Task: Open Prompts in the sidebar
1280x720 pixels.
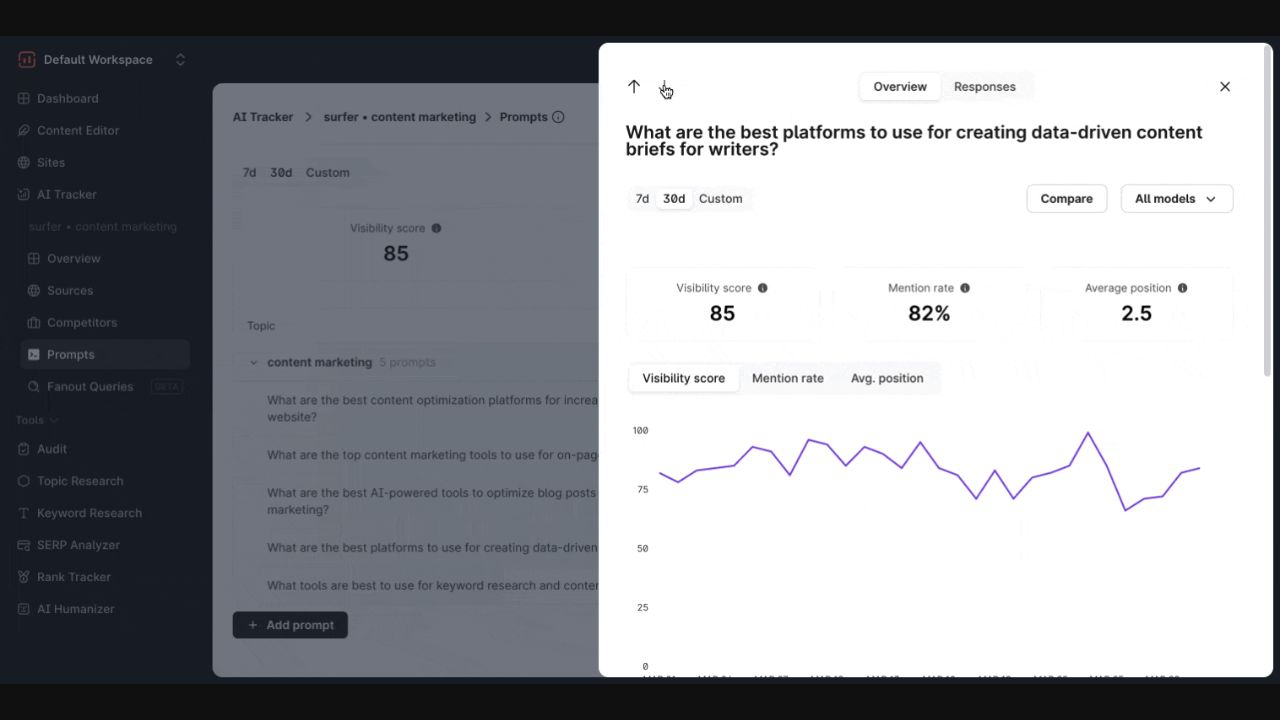Action: tap(105, 355)
